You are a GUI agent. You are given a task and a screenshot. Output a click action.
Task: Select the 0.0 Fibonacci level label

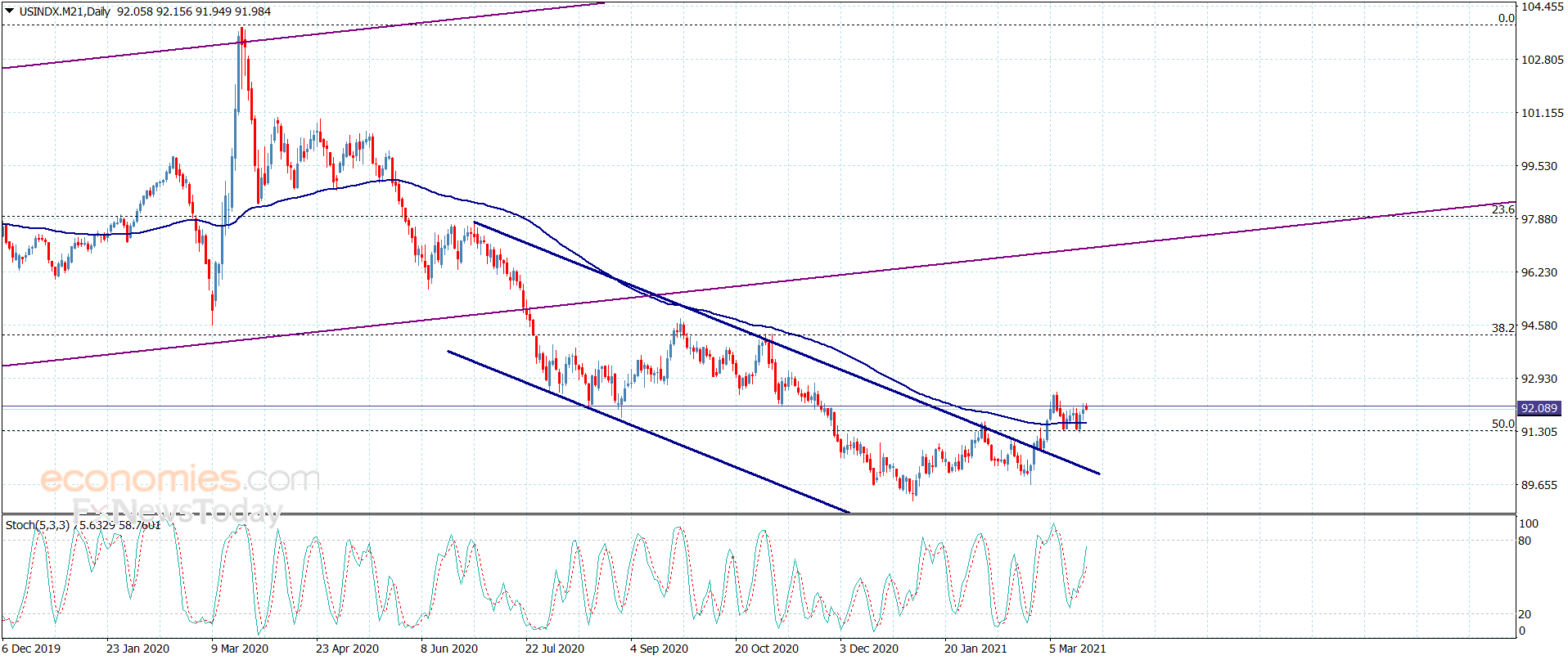click(1506, 18)
